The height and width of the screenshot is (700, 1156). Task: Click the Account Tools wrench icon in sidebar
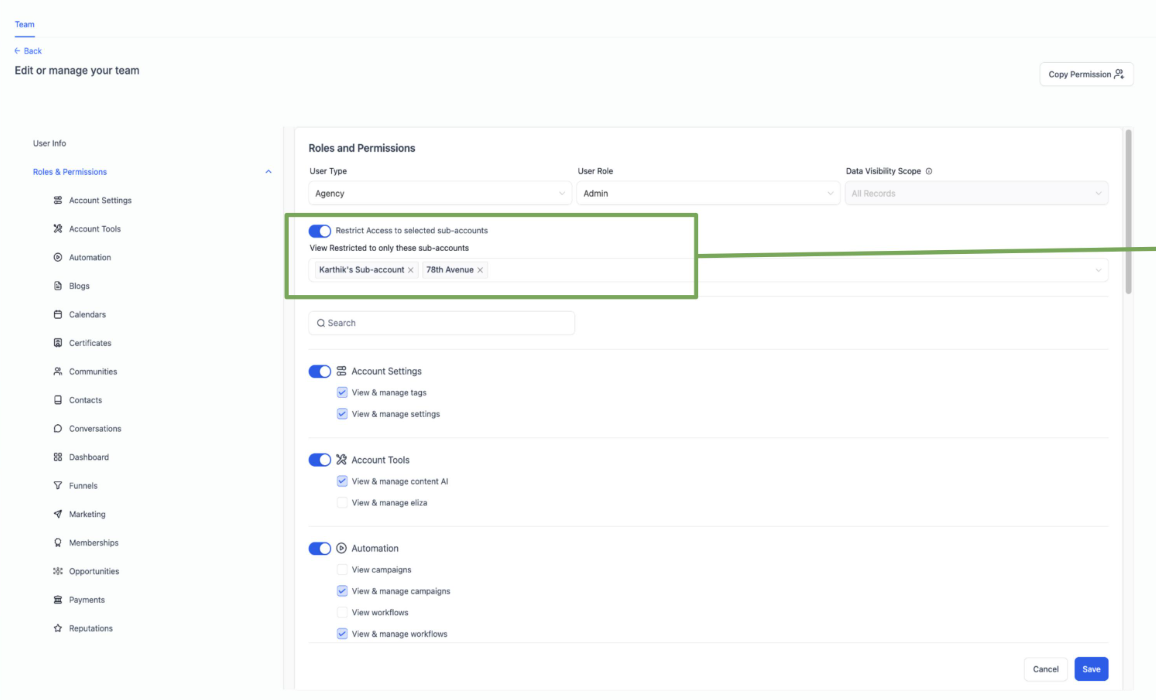pyautogui.click(x=58, y=229)
